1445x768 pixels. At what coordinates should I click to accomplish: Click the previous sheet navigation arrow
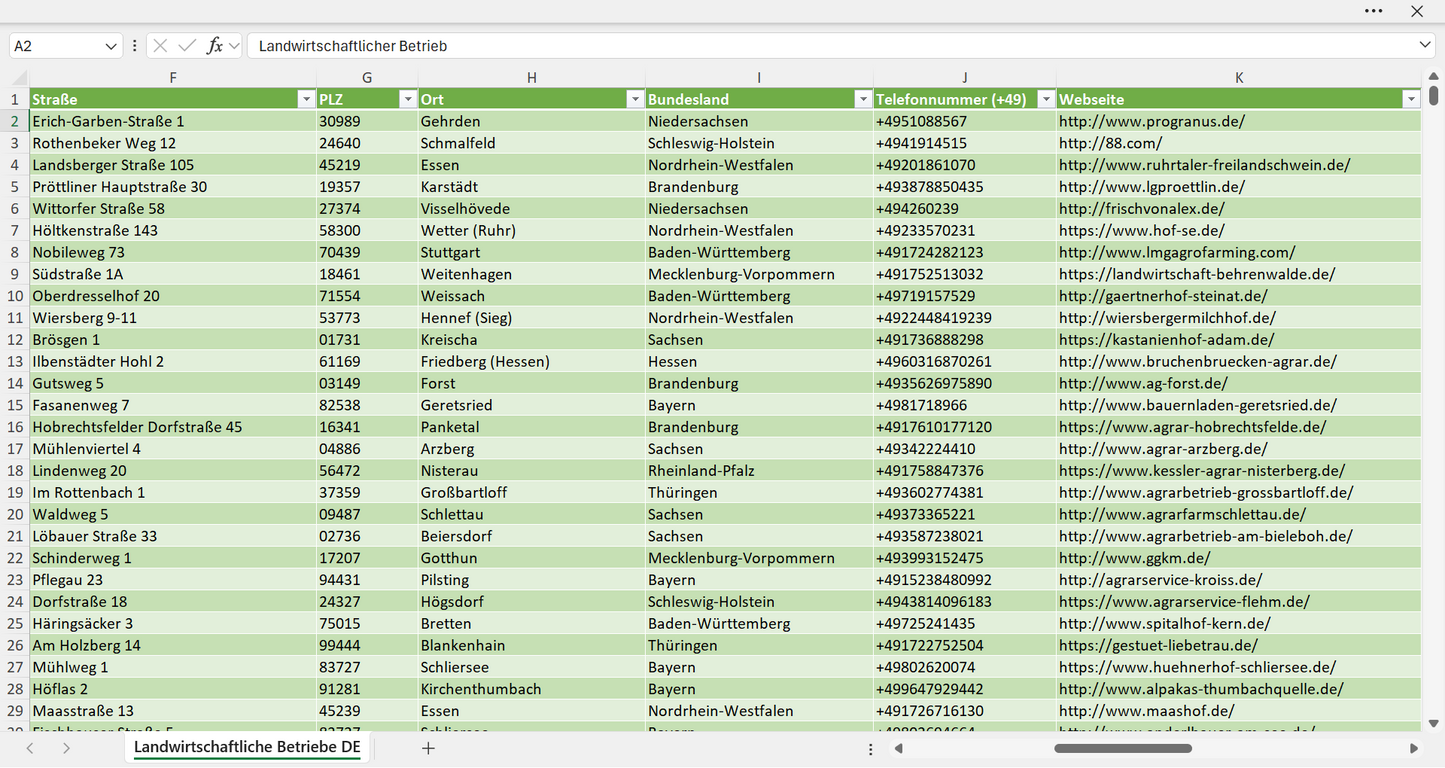[30, 748]
